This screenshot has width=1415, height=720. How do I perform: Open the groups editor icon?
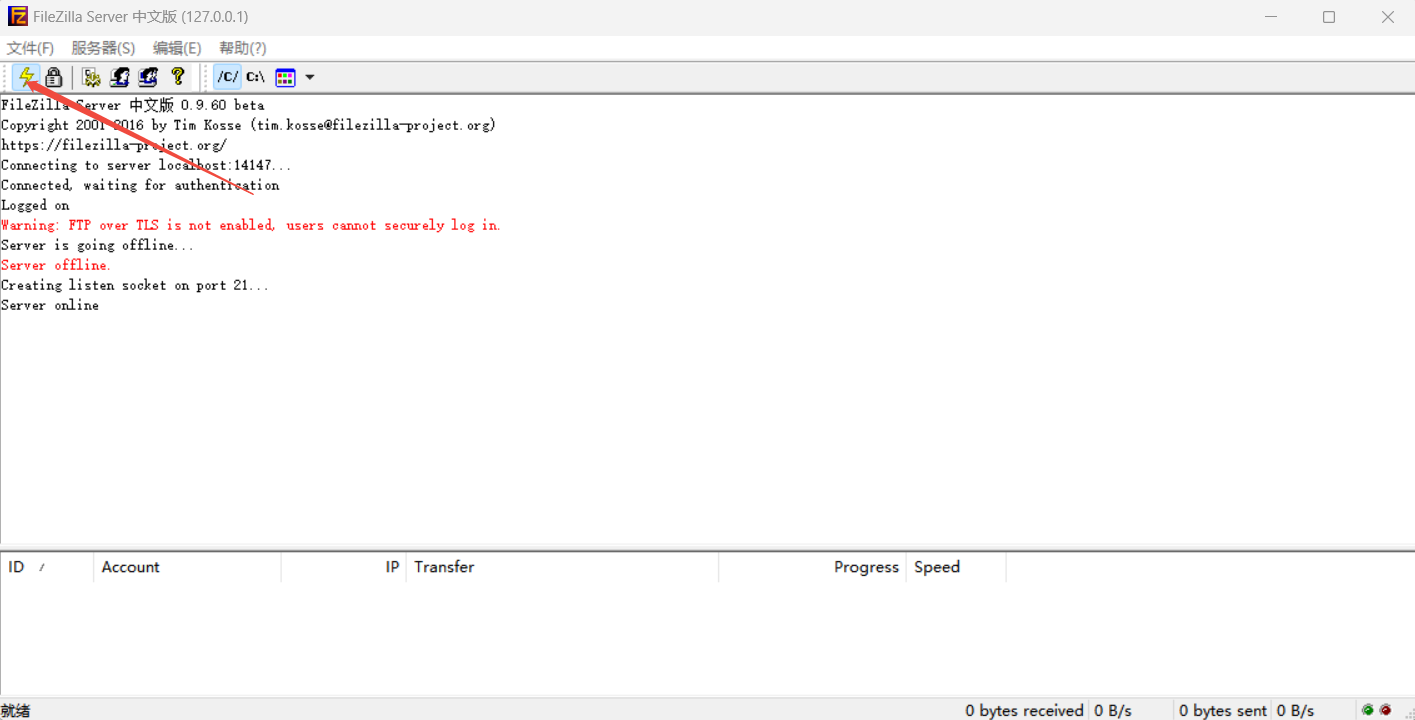point(149,77)
